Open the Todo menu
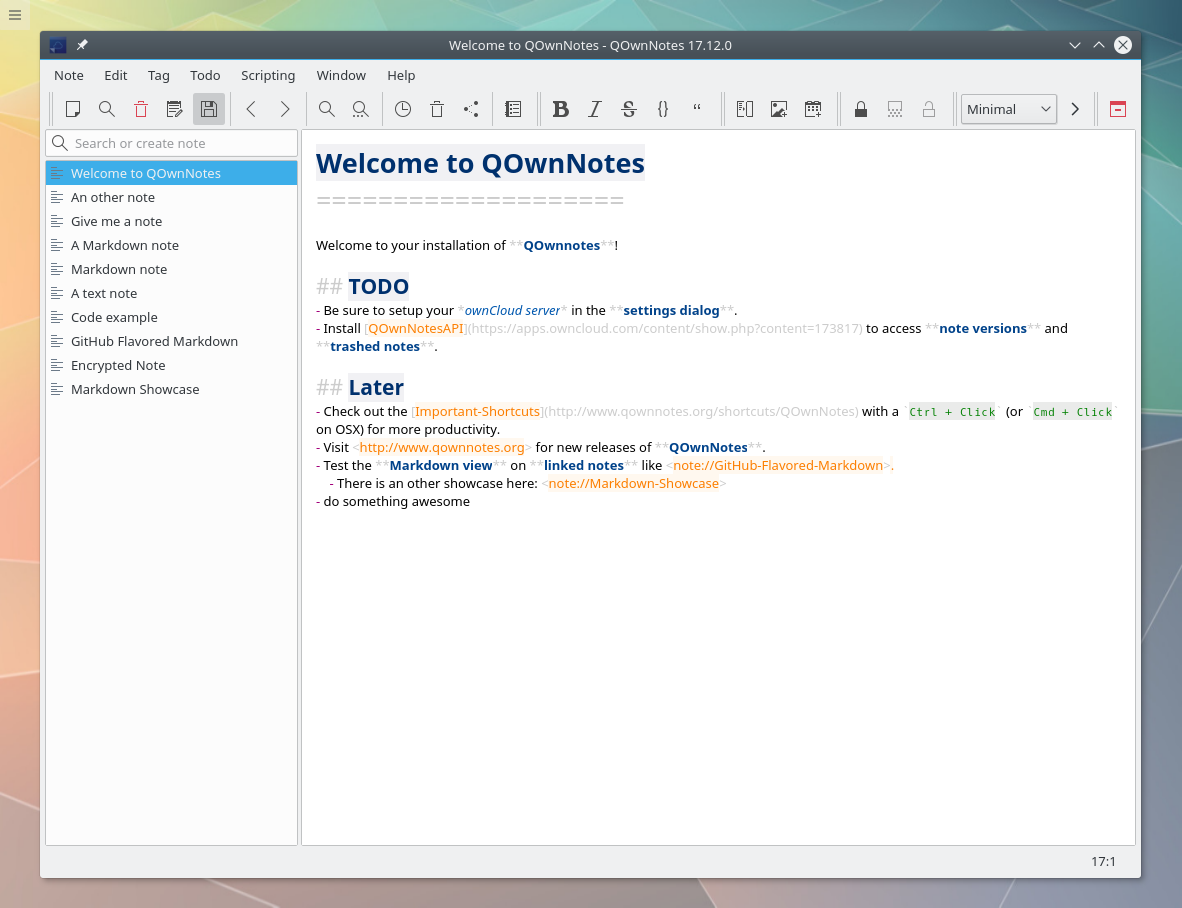The height and width of the screenshot is (908, 1182). (205, 75)
